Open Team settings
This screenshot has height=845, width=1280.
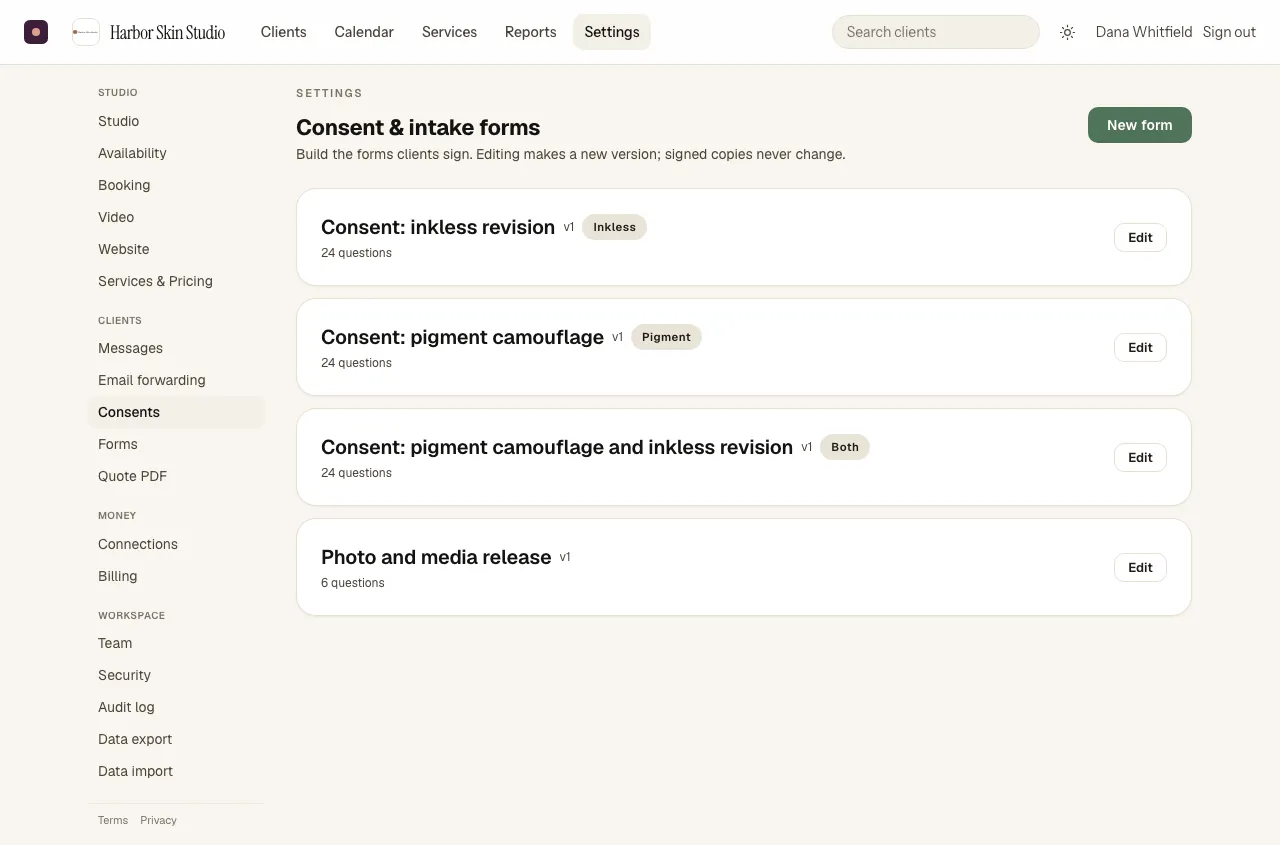[x=176, y=643]
